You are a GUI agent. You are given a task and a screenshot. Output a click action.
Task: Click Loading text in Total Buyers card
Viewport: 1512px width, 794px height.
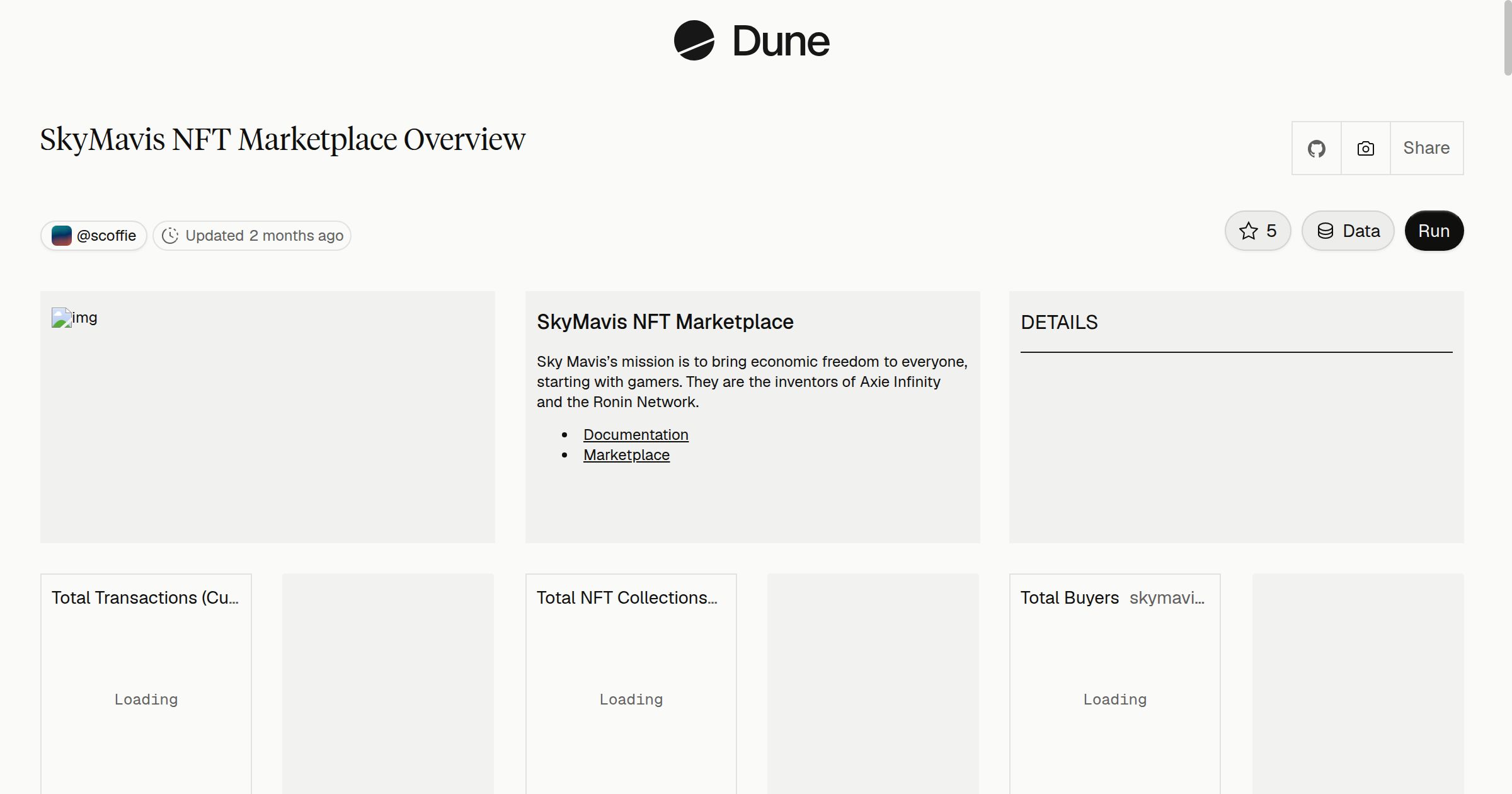click(1115, 699)
